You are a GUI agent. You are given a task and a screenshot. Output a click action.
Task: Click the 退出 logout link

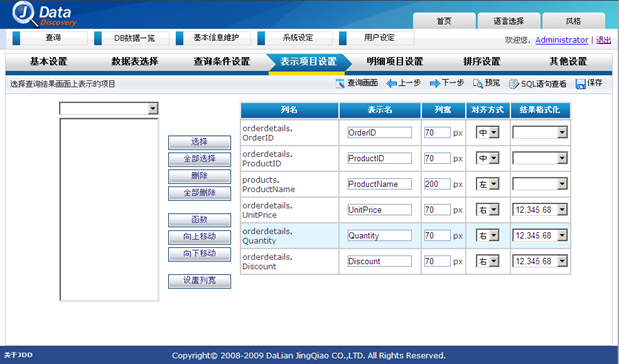click(604, 40)
